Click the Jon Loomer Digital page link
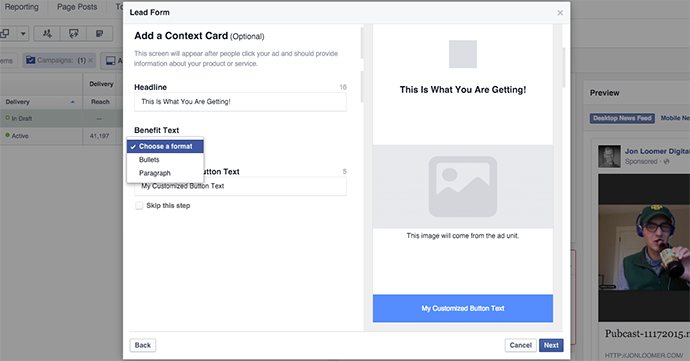 tap(657, 151)
